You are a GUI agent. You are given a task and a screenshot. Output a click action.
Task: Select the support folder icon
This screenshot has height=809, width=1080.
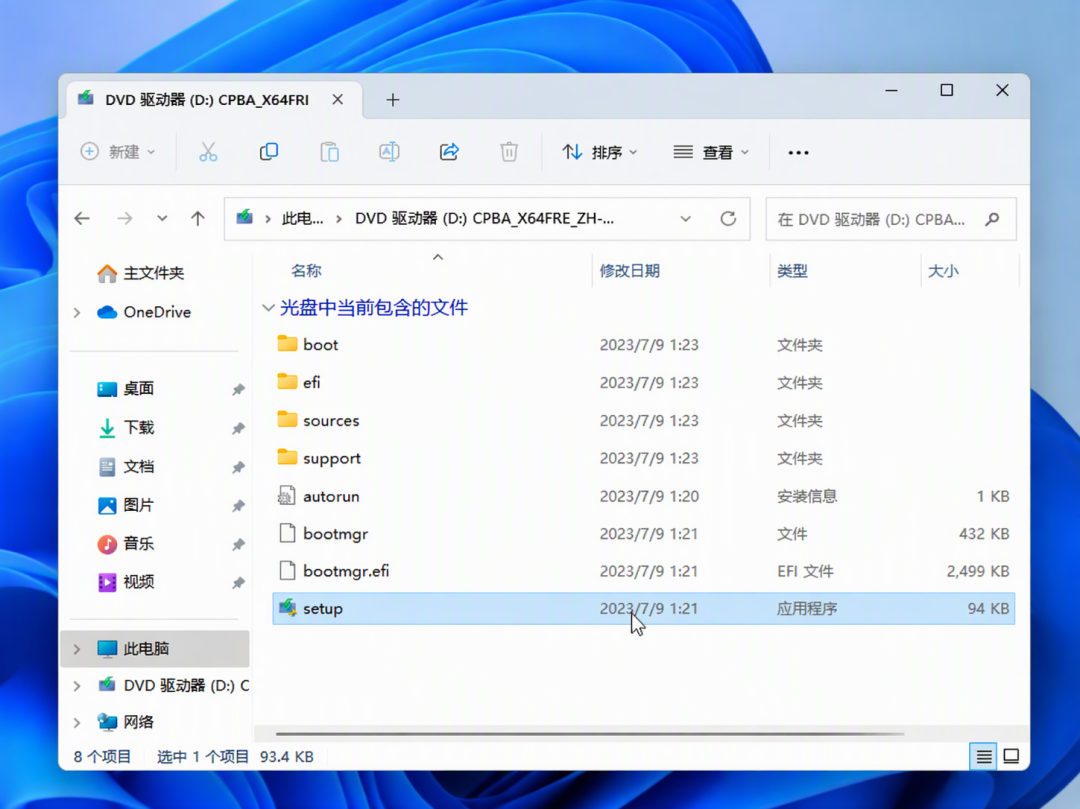[x=287, y=457]
